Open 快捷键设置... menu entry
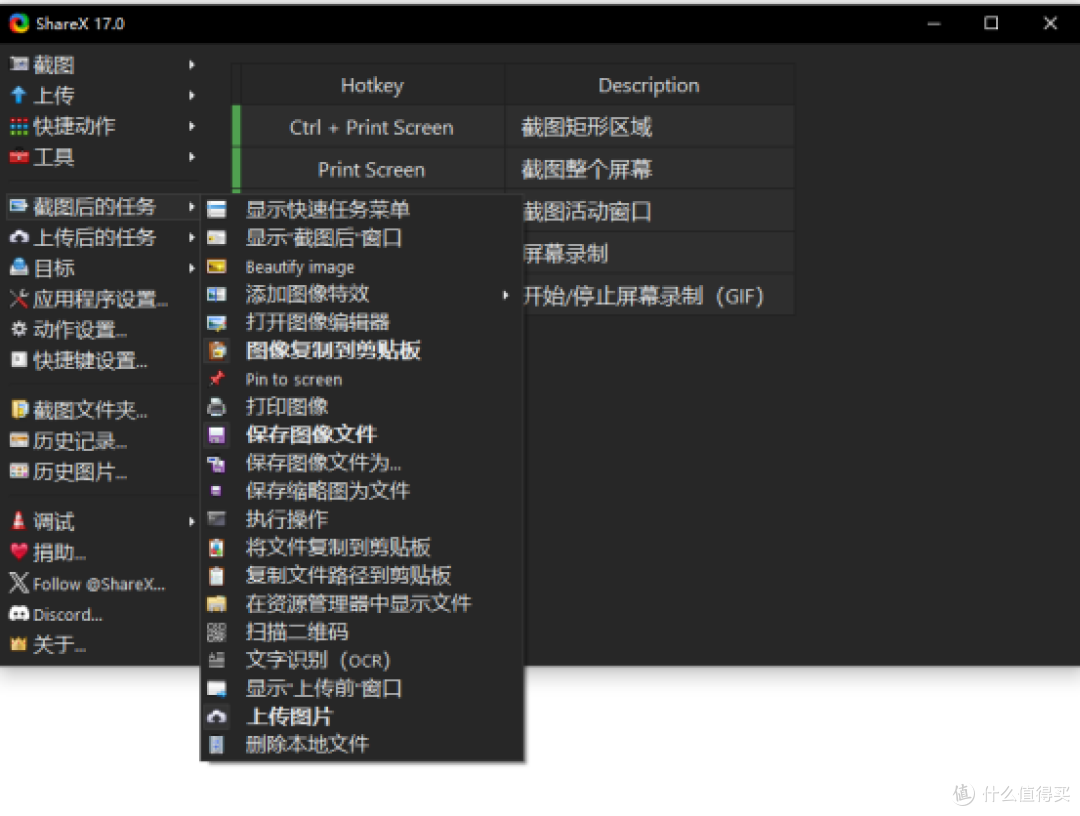Screen dimensions: 1080x816 tap(102, 360)
